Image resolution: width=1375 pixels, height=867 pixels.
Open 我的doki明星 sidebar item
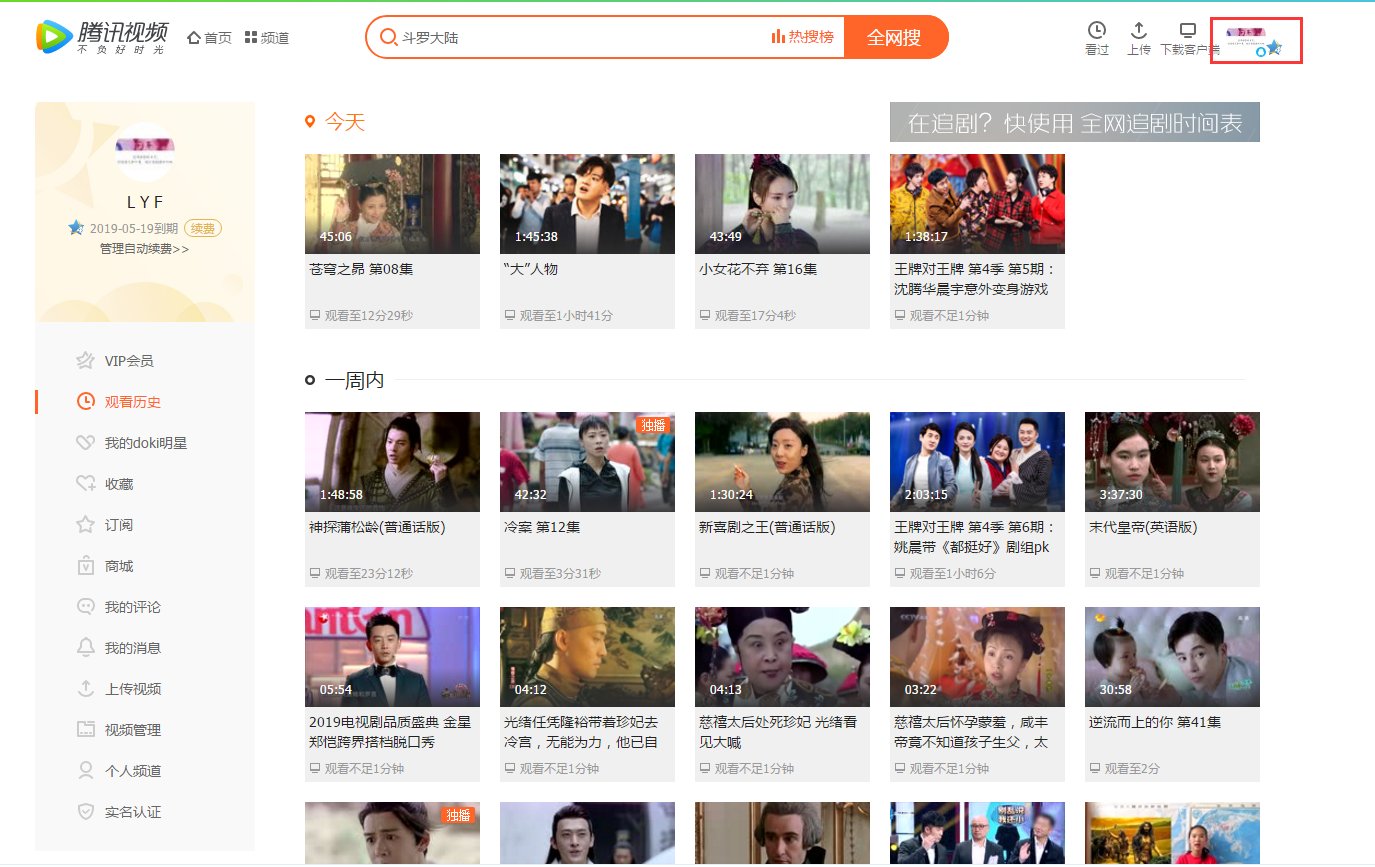click(144, 443)
